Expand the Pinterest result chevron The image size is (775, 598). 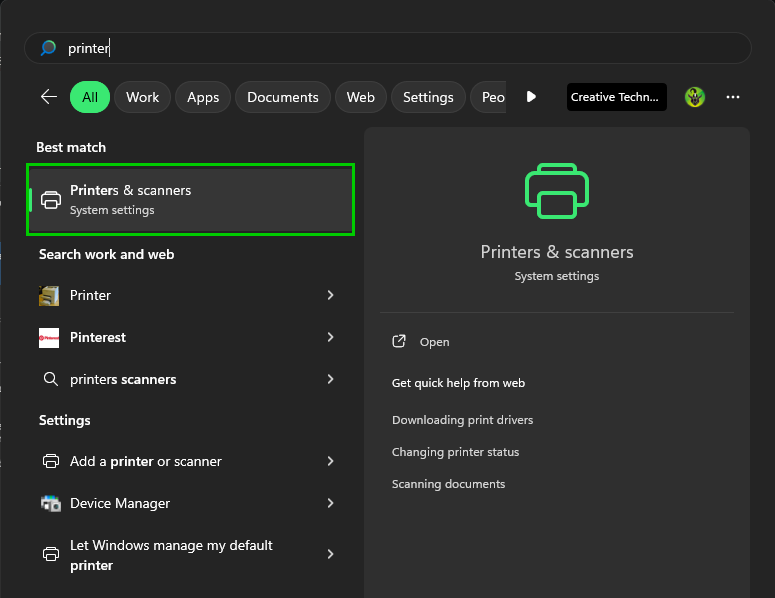coord(330,337)
